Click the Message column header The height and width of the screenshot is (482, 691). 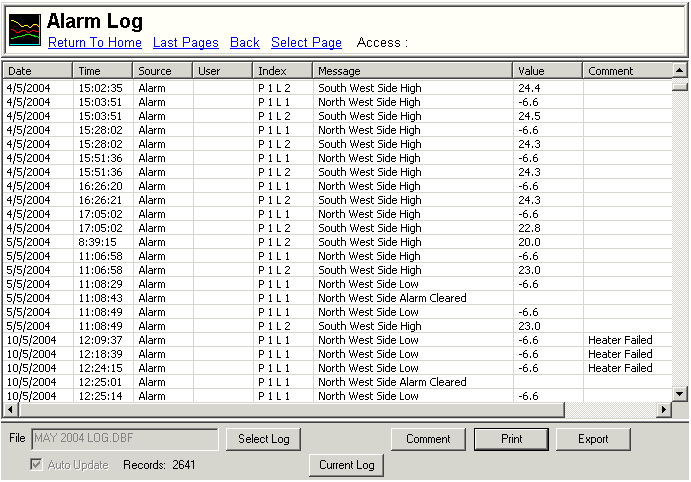coord(412,71)
